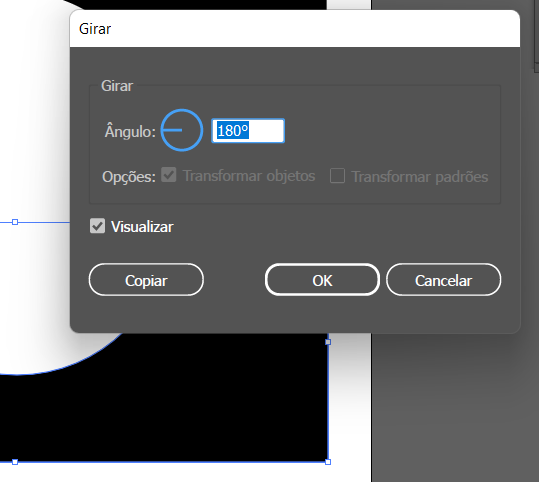Toggle the Transformar objetos checkbox
Viewport: 539px width, 482px height.
click(x=169, y=175)
